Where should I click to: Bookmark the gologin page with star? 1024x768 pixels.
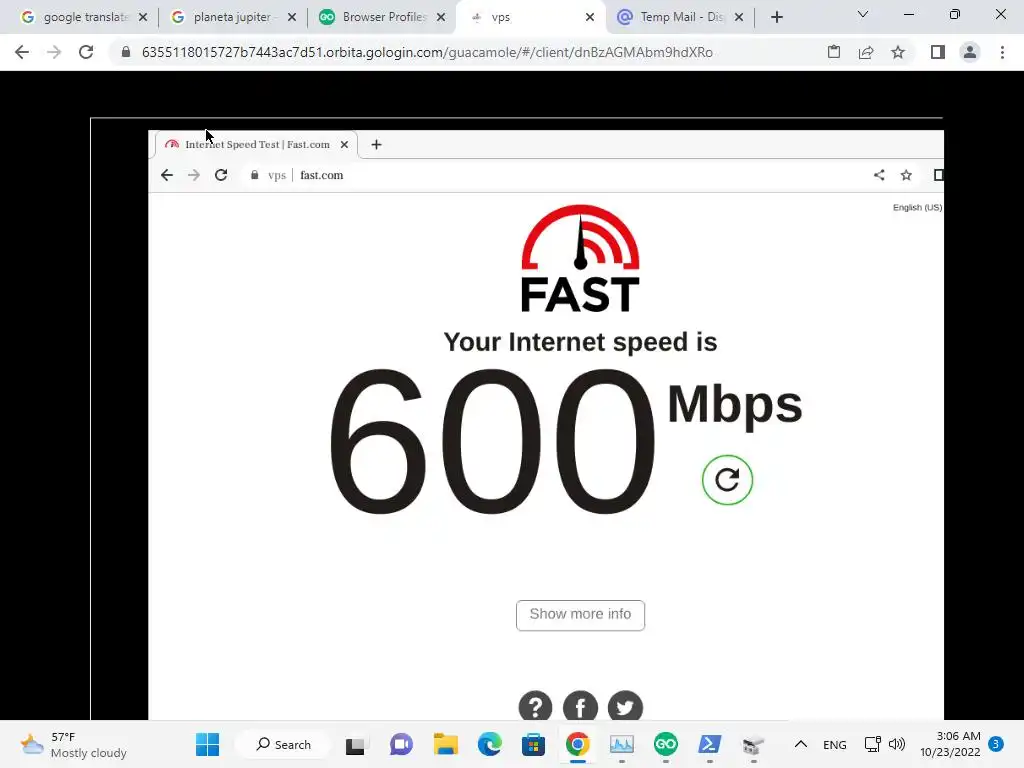pos(898,52)
